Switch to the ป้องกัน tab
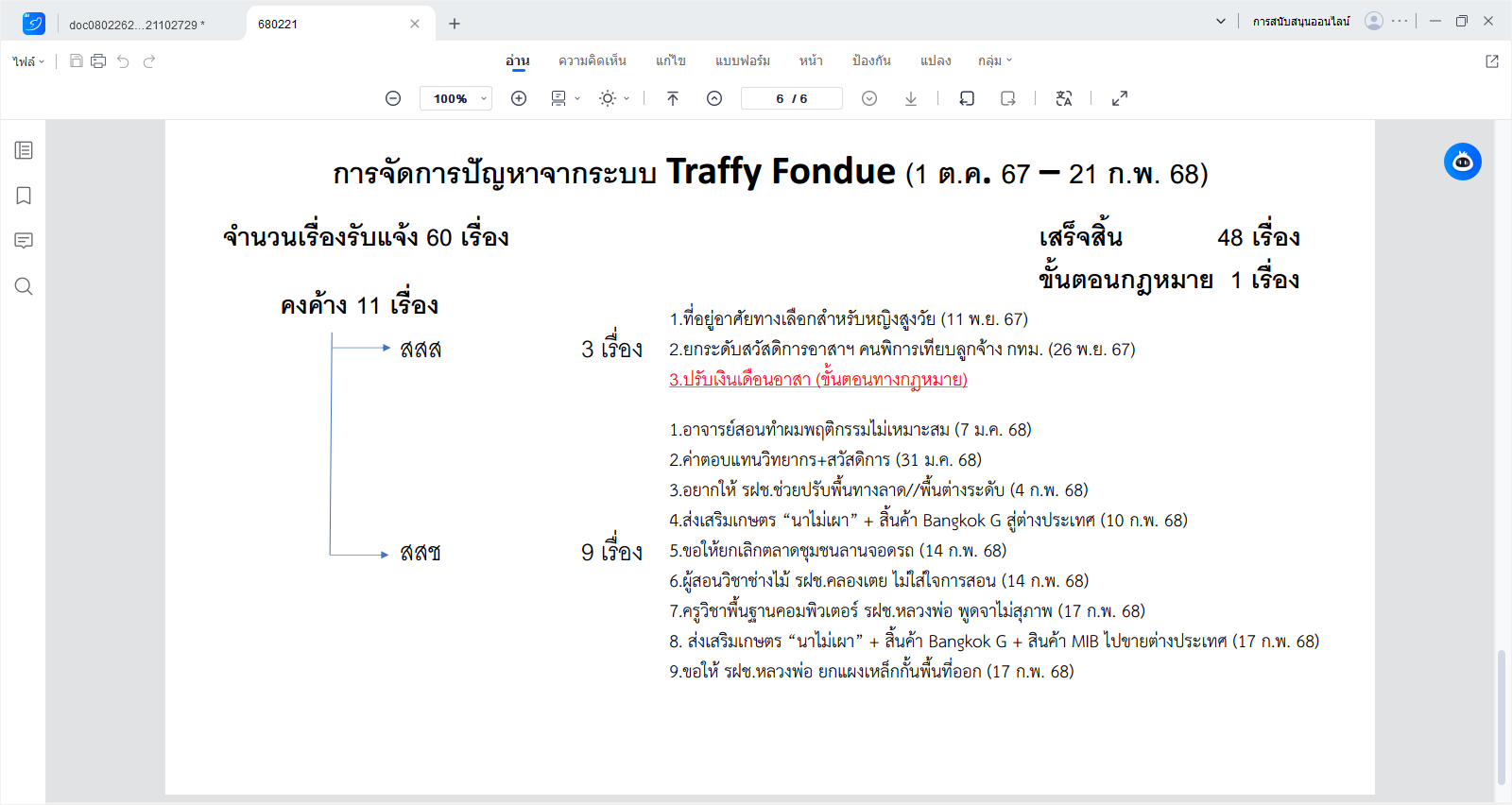Image resolution: width=1512 pixels, height=805 pixels. tap(871, 60)
